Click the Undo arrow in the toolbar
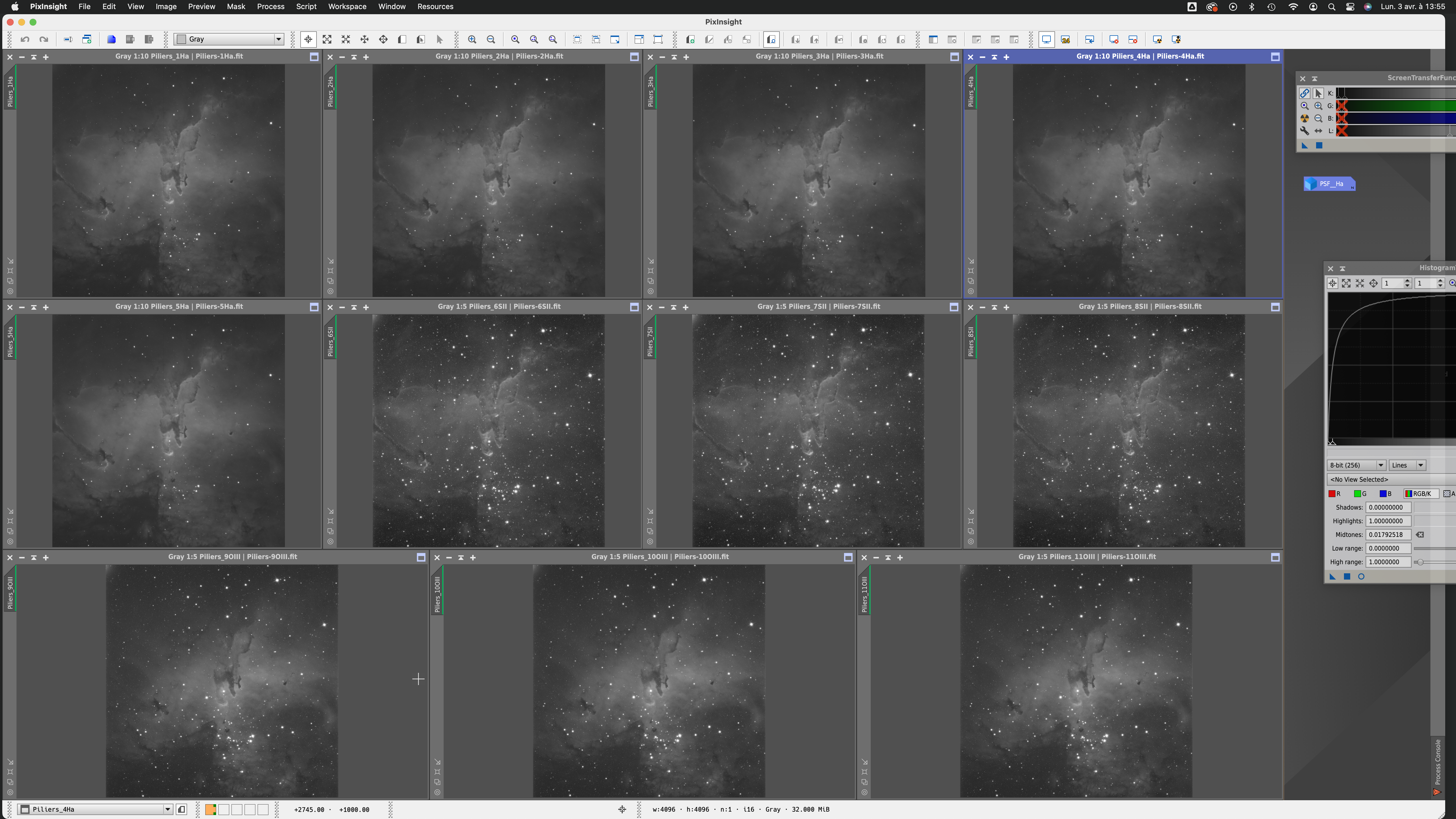1456x819 pixels. (25, 40)
